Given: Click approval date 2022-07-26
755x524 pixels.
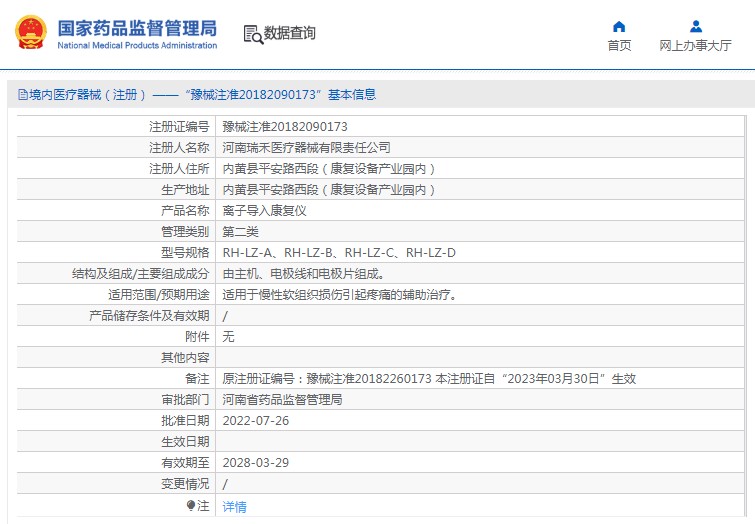Looking at the screenshot, I should 256,420.
